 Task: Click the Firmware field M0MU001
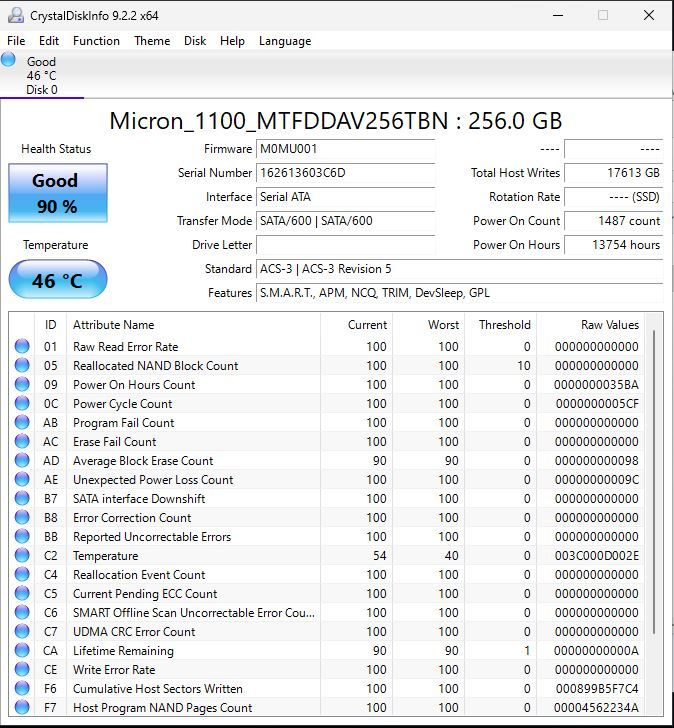tap(345, 149)
